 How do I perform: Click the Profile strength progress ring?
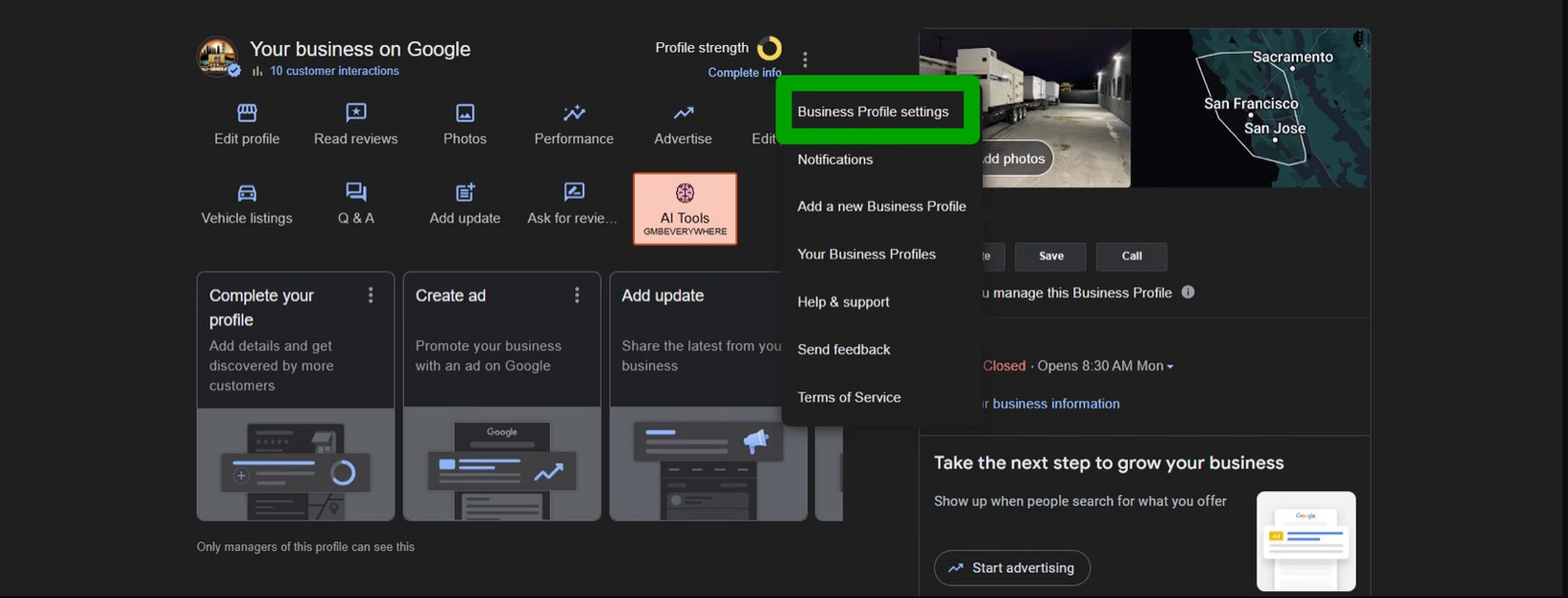point(770,48)
